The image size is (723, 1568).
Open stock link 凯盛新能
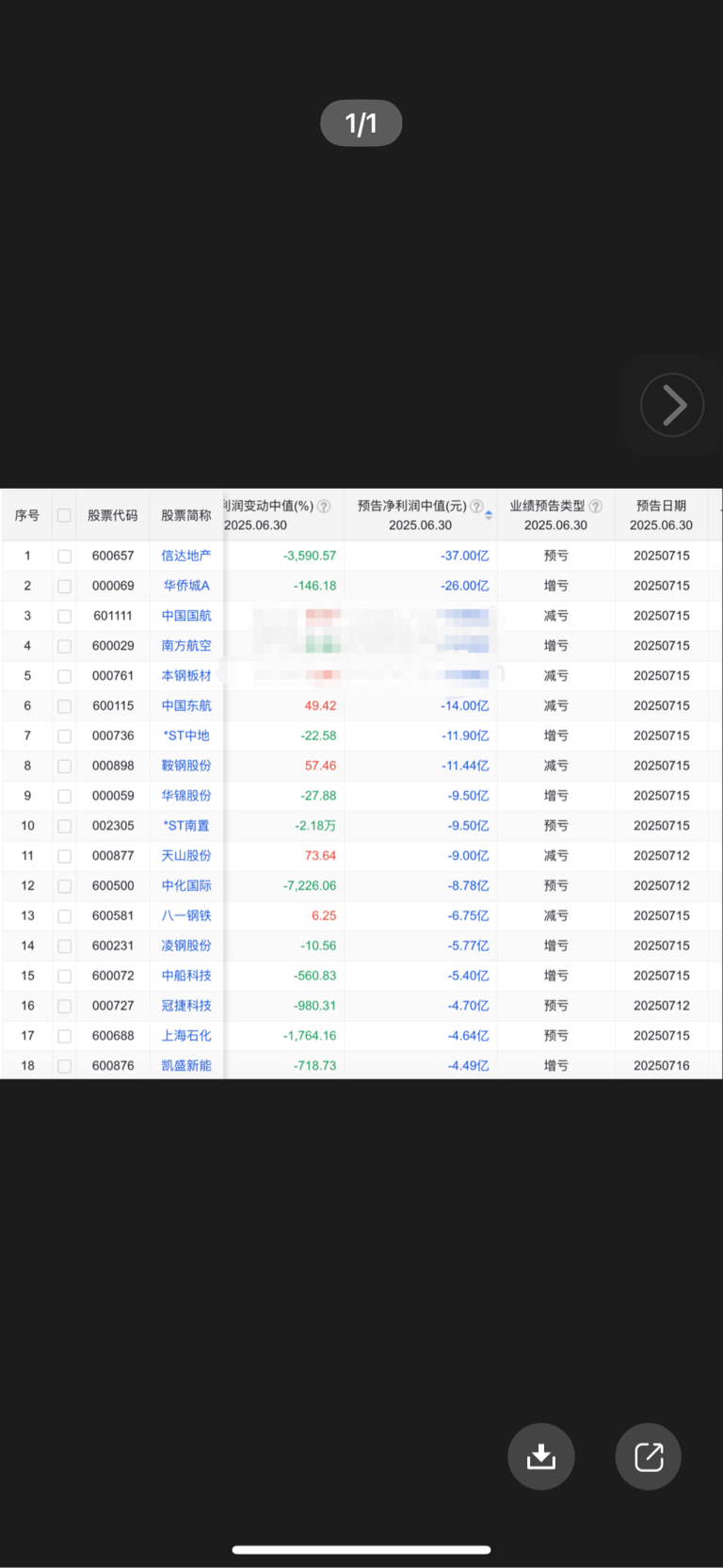[186, 1066]
